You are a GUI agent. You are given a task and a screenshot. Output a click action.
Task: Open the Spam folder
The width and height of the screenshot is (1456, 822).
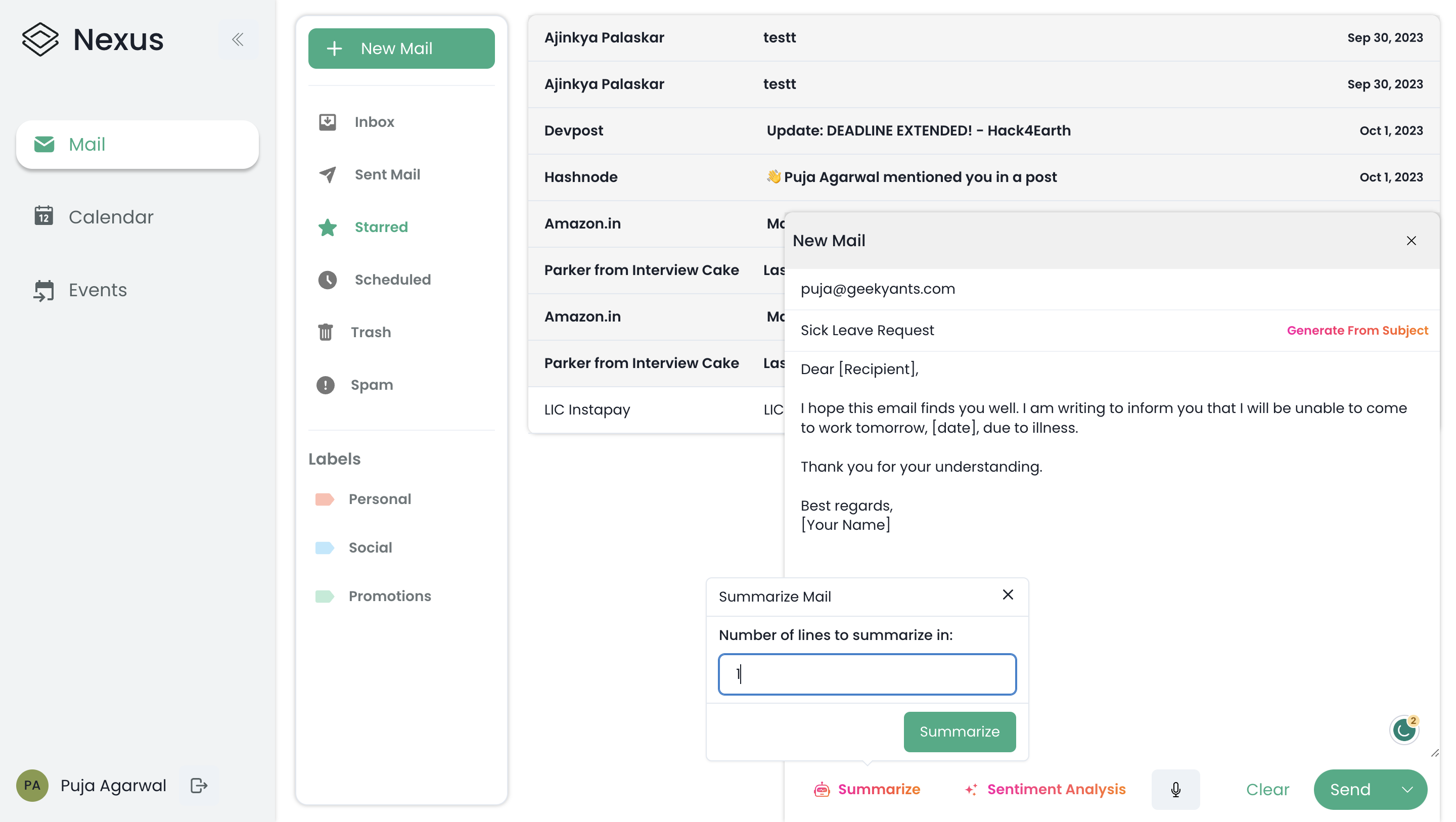(x=372, y=385)
